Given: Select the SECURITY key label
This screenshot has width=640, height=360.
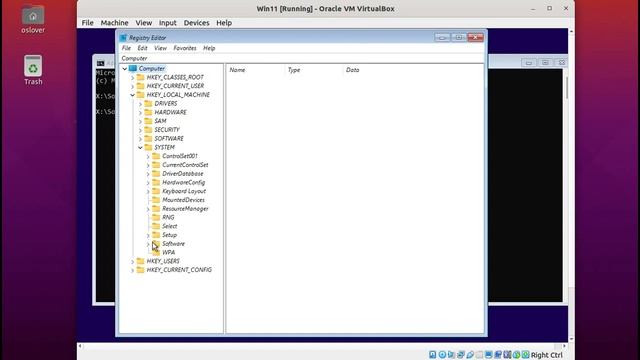Looking at the screenshot, I should click(167, 130).
